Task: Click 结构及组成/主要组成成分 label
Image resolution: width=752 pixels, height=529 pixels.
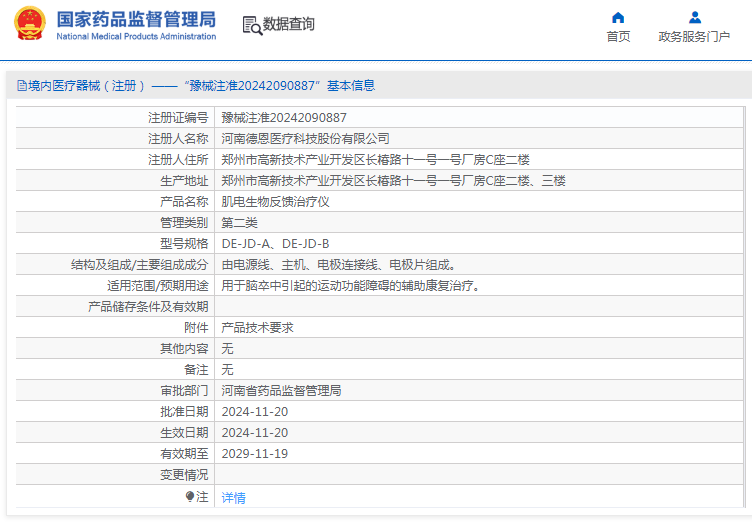Action: (x=140, y=265)
